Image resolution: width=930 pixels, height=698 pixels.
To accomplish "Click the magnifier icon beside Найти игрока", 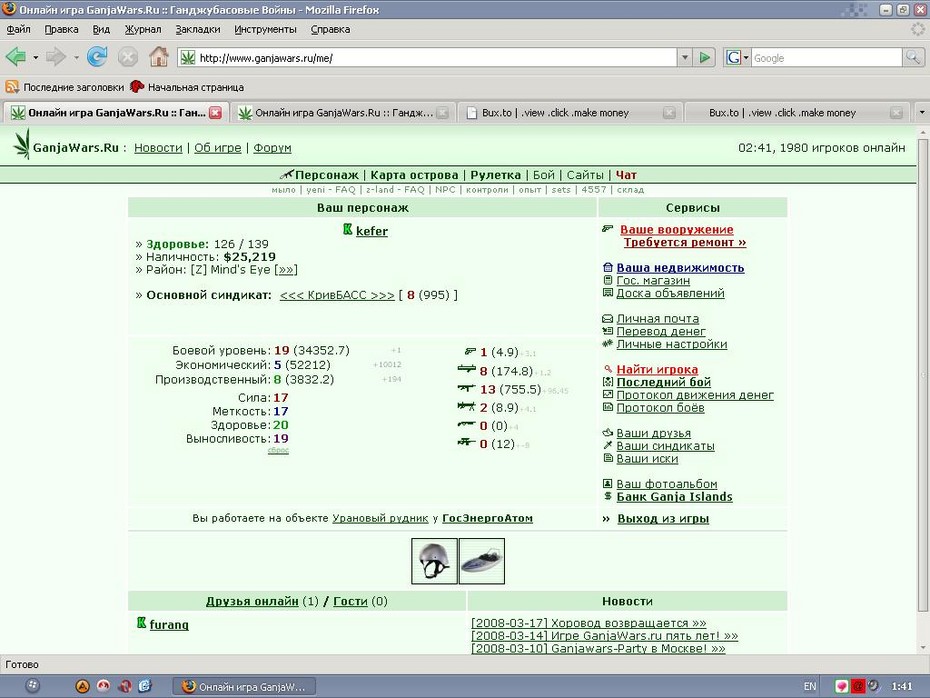I will point(608,369).
